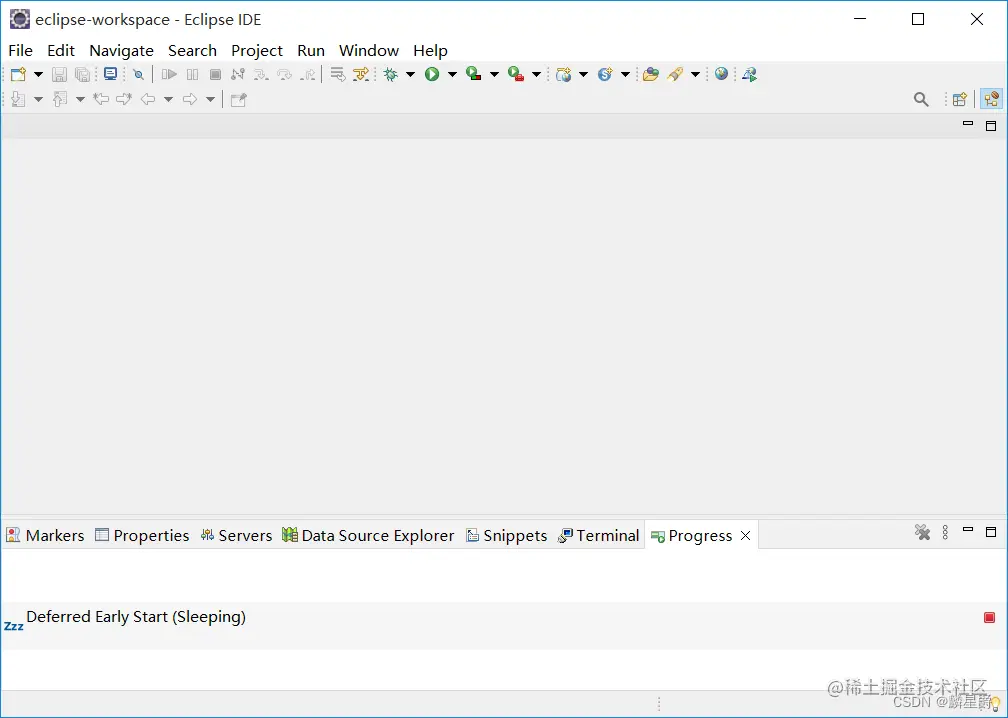The image size is (1008, 718).
Task: Click the Open Type folder icon
Action: pyautogui.click(x=651, y=75)
